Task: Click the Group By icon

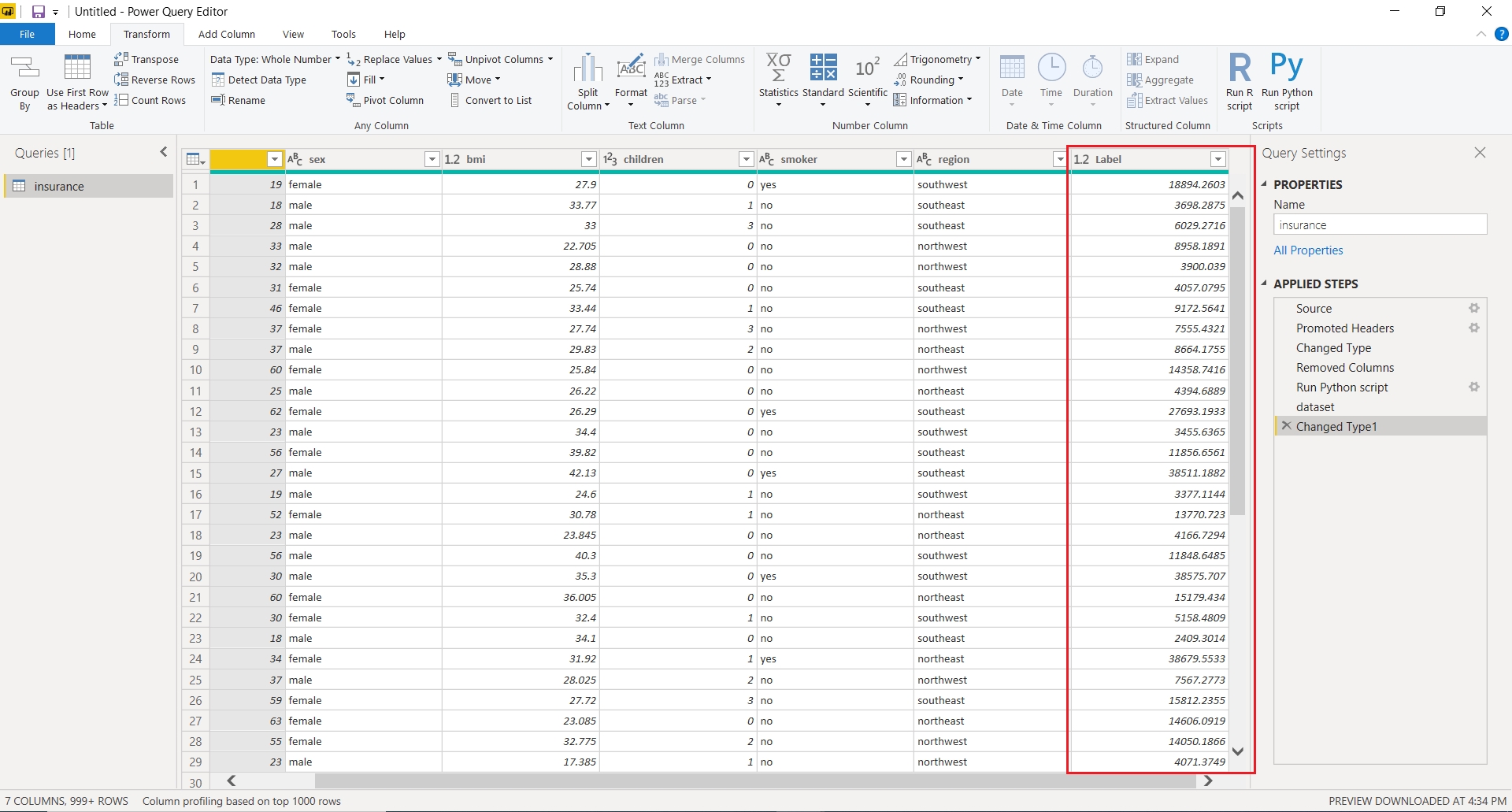Action: point(24,69)
